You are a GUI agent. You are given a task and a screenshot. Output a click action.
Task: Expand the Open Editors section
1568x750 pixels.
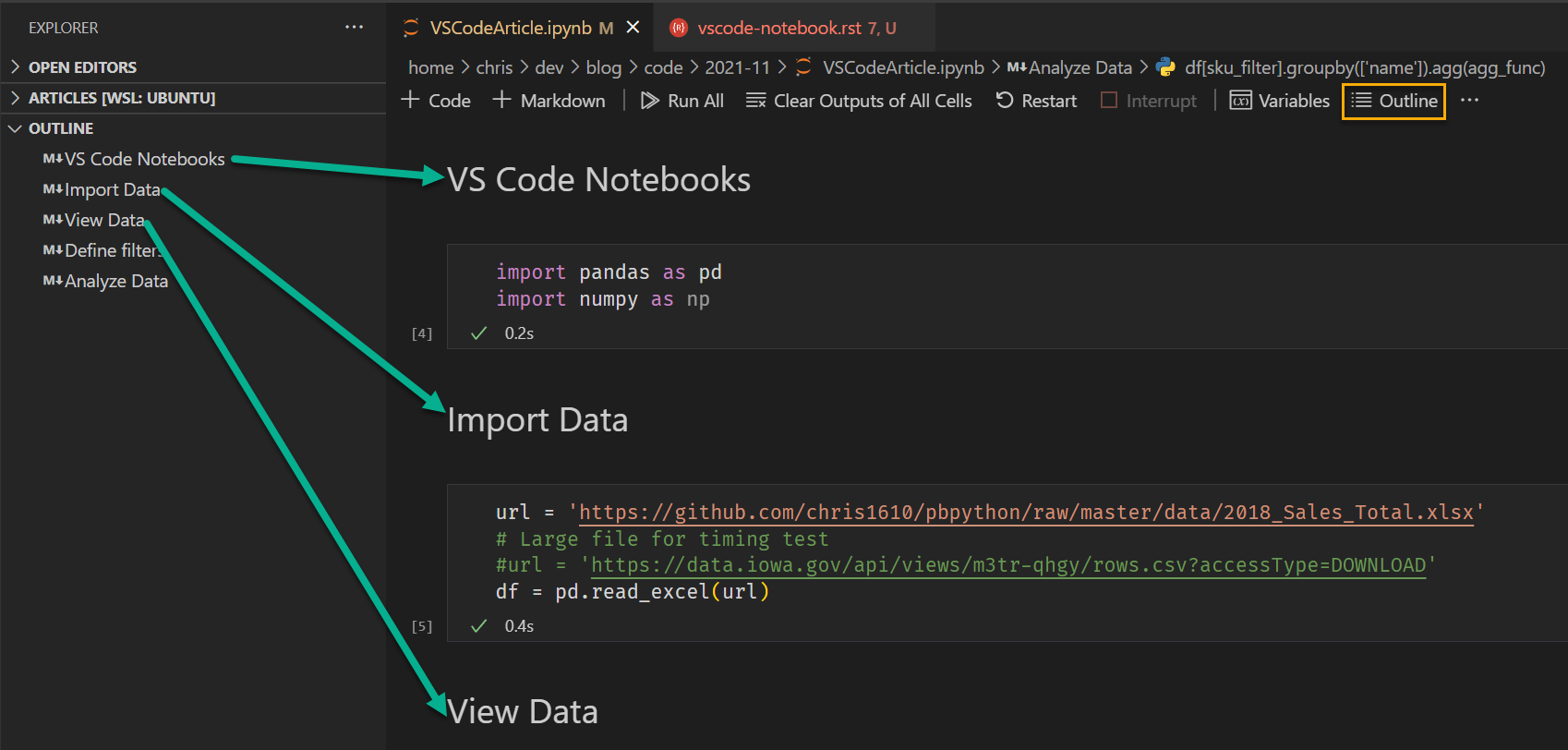coord(82,67)
